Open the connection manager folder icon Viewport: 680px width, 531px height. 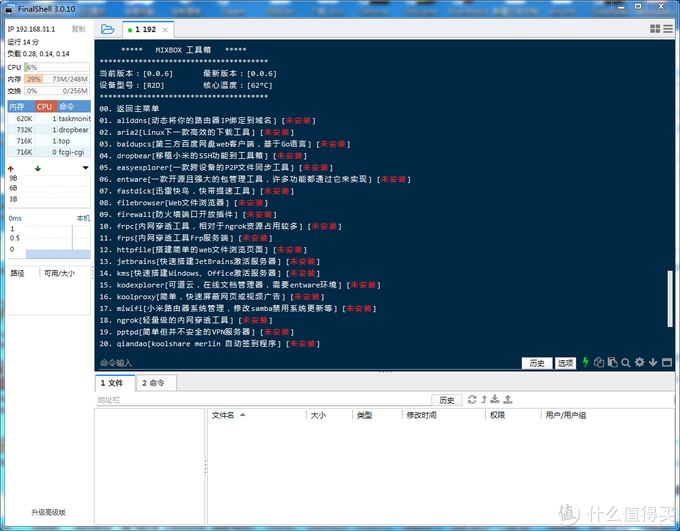pyautogui.click(x=108, y=28)
